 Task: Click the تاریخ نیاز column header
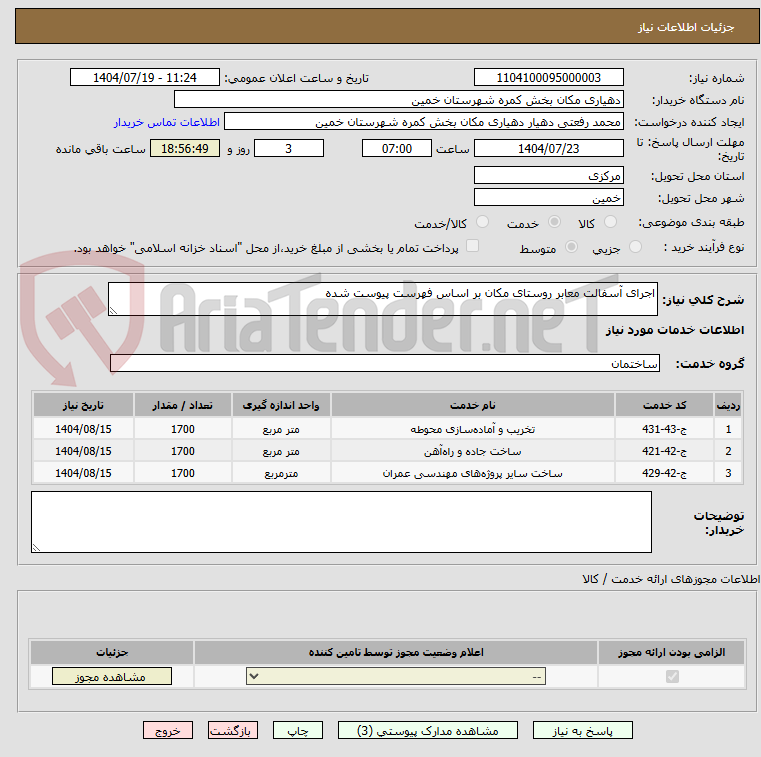pos(83,405)
